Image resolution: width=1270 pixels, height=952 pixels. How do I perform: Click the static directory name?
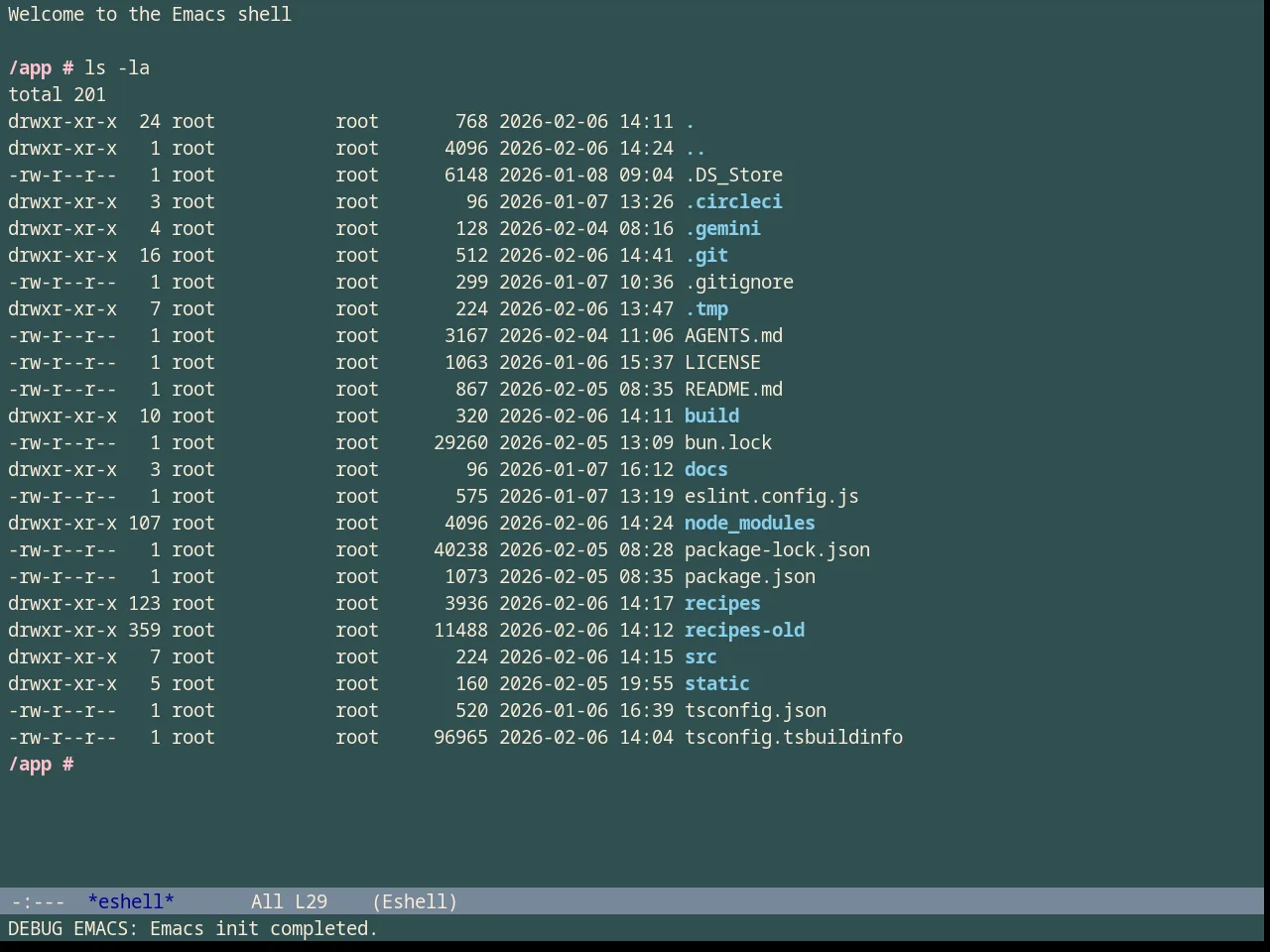tap(717, 683)
